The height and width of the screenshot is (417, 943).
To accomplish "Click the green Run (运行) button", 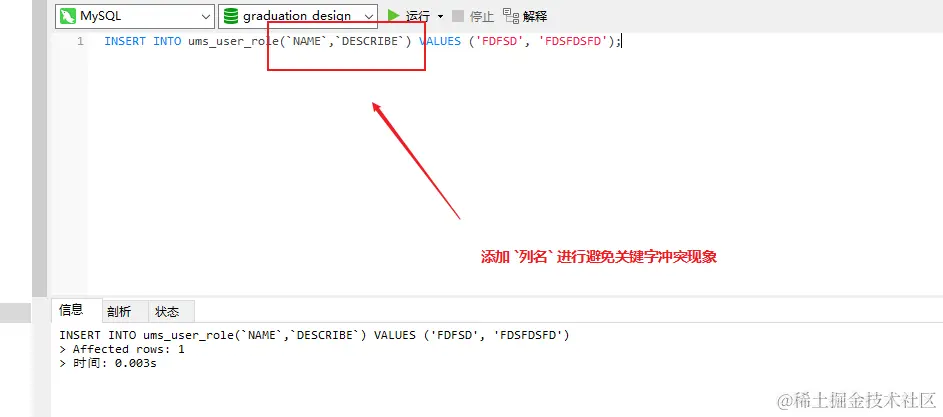I will click(x=408, y=16).
